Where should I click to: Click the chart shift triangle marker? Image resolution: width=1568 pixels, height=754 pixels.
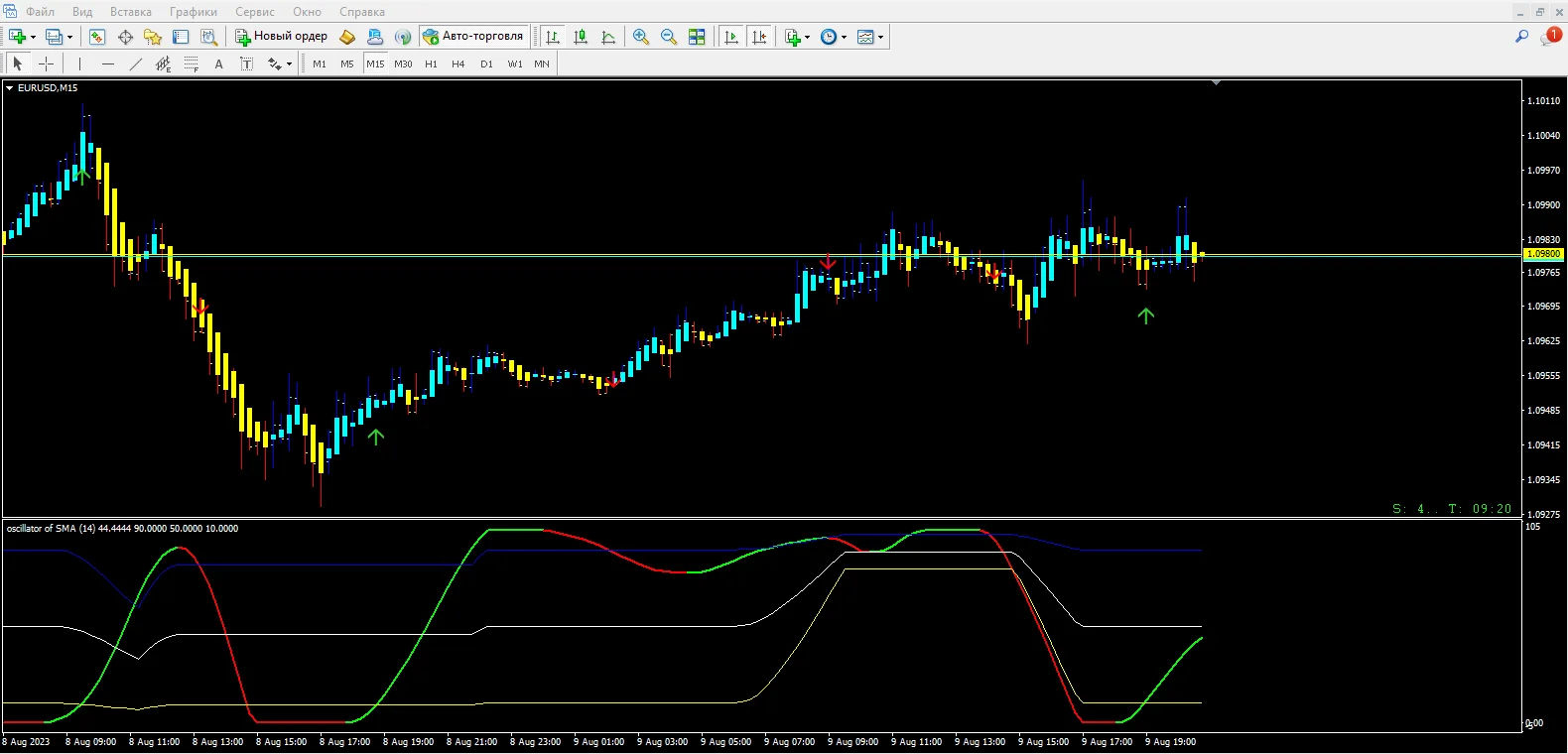[x=1216, y=83]
